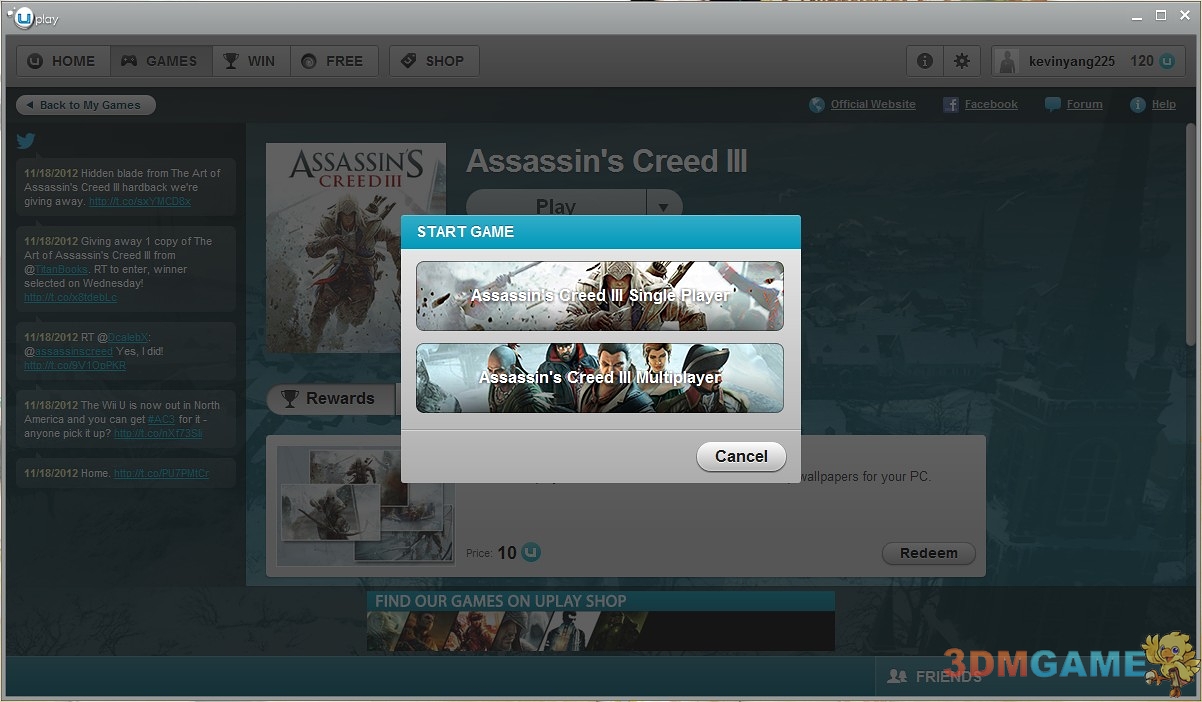The width and height of the screenshot is (1202, 702).
Task: Click the Redeem button
Action: coord(929,553)
